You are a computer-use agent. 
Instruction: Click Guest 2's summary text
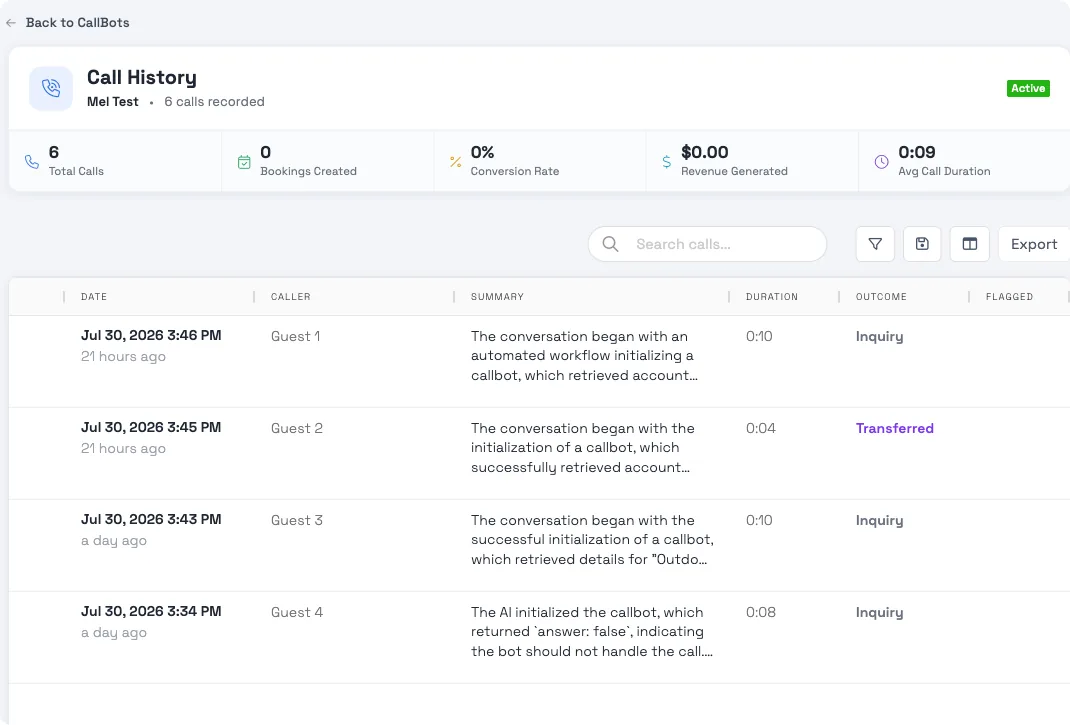coord(583,448)
